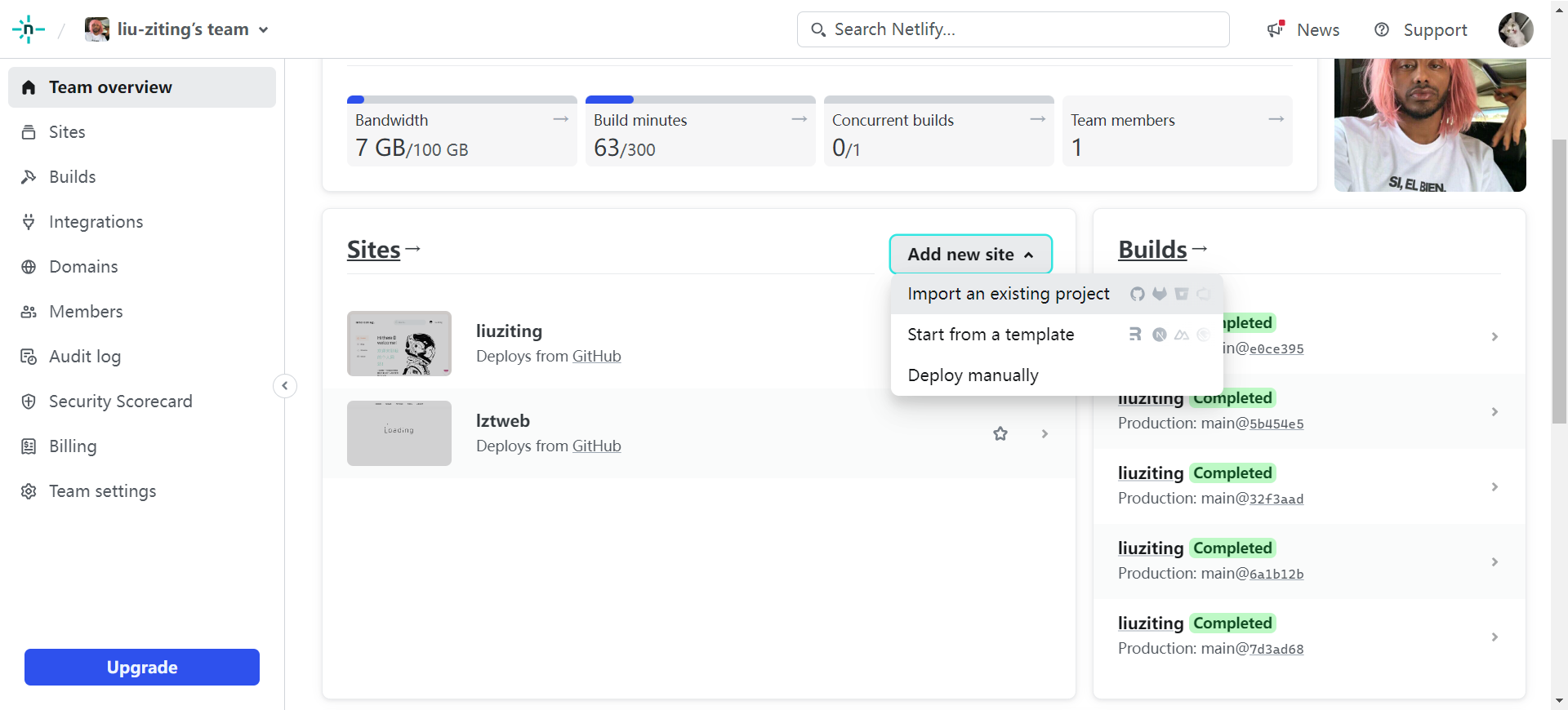
Task: Open the lztweb site name
Action: 503,421
